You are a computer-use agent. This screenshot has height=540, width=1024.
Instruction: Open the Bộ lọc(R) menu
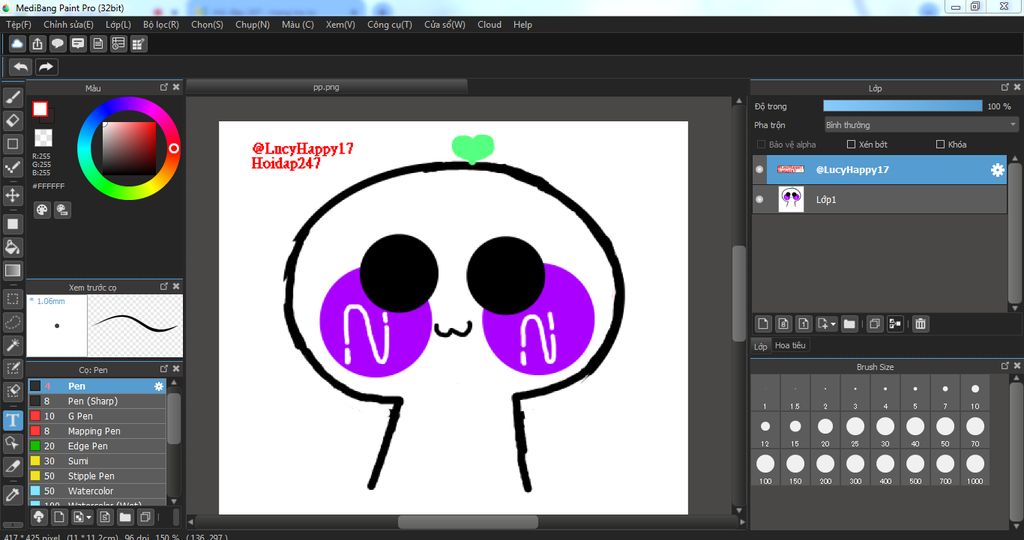click(161, 24)
